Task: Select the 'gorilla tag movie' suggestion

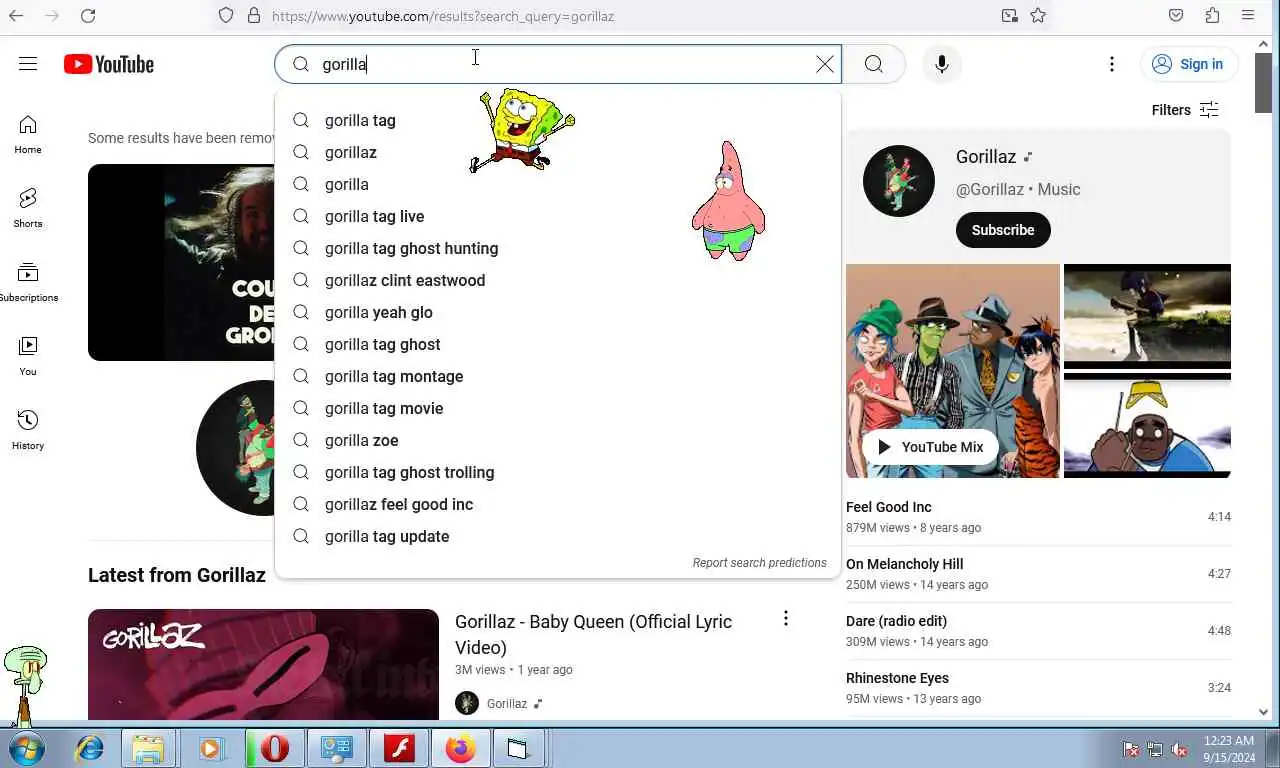Action: pos(558,408)
